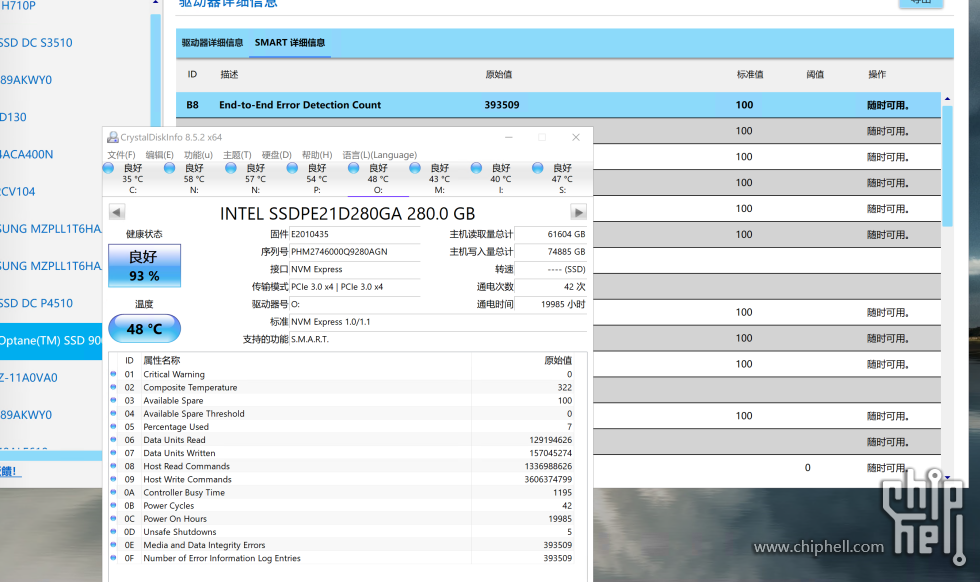
Task: Open the 功能(u) menu
Action: pyautogui.click(x=198, y=154)
